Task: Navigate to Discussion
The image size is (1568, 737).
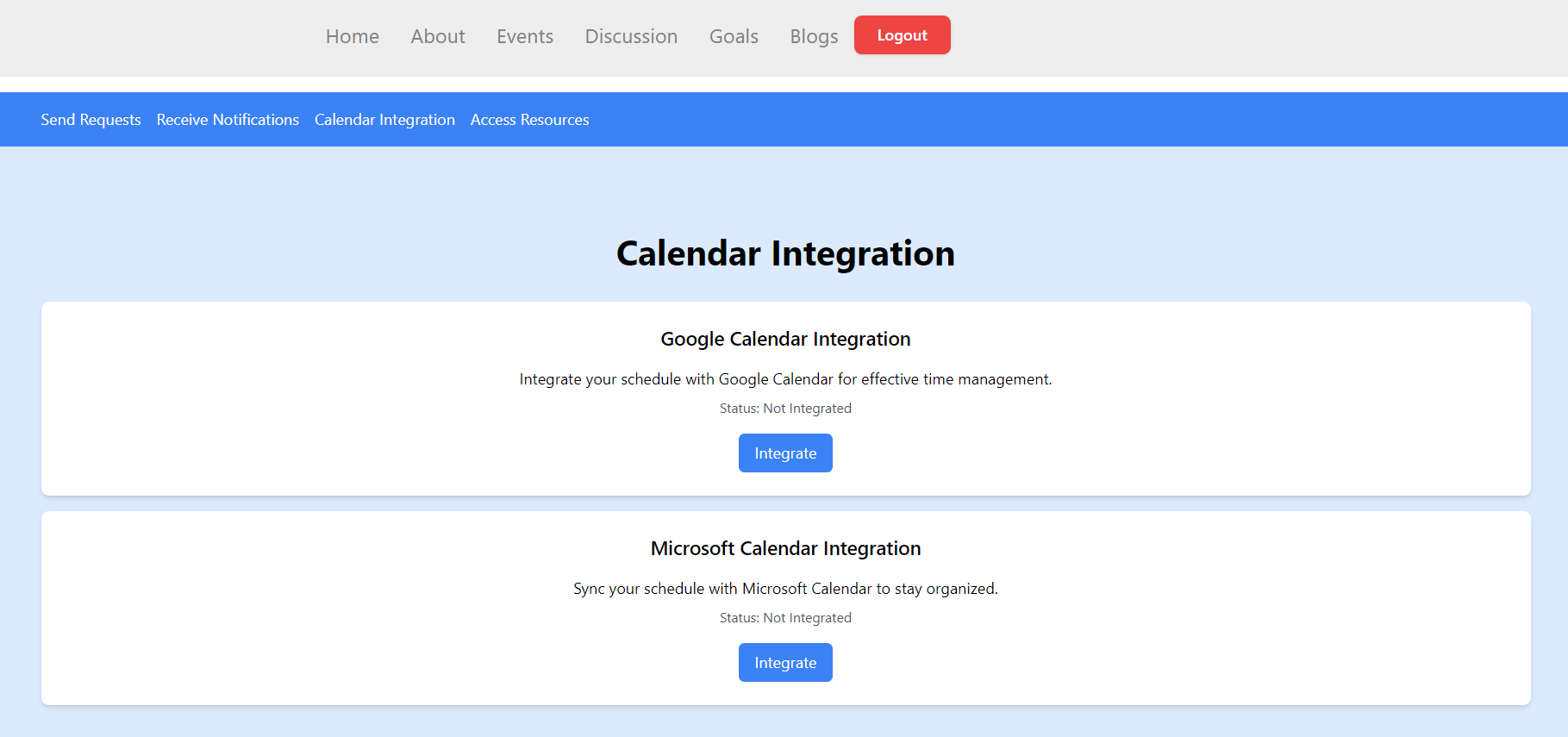Action: tap(631, 36)
